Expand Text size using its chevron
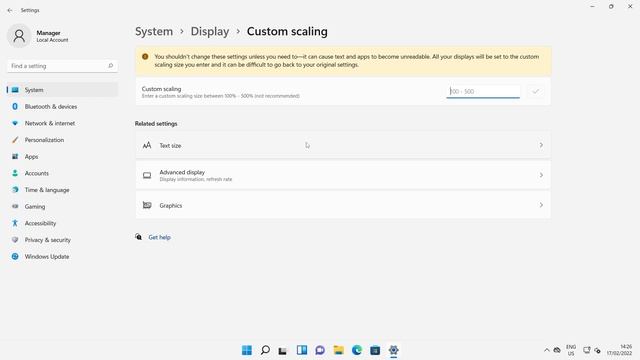 pyautogui.click(x=541, y=145)
